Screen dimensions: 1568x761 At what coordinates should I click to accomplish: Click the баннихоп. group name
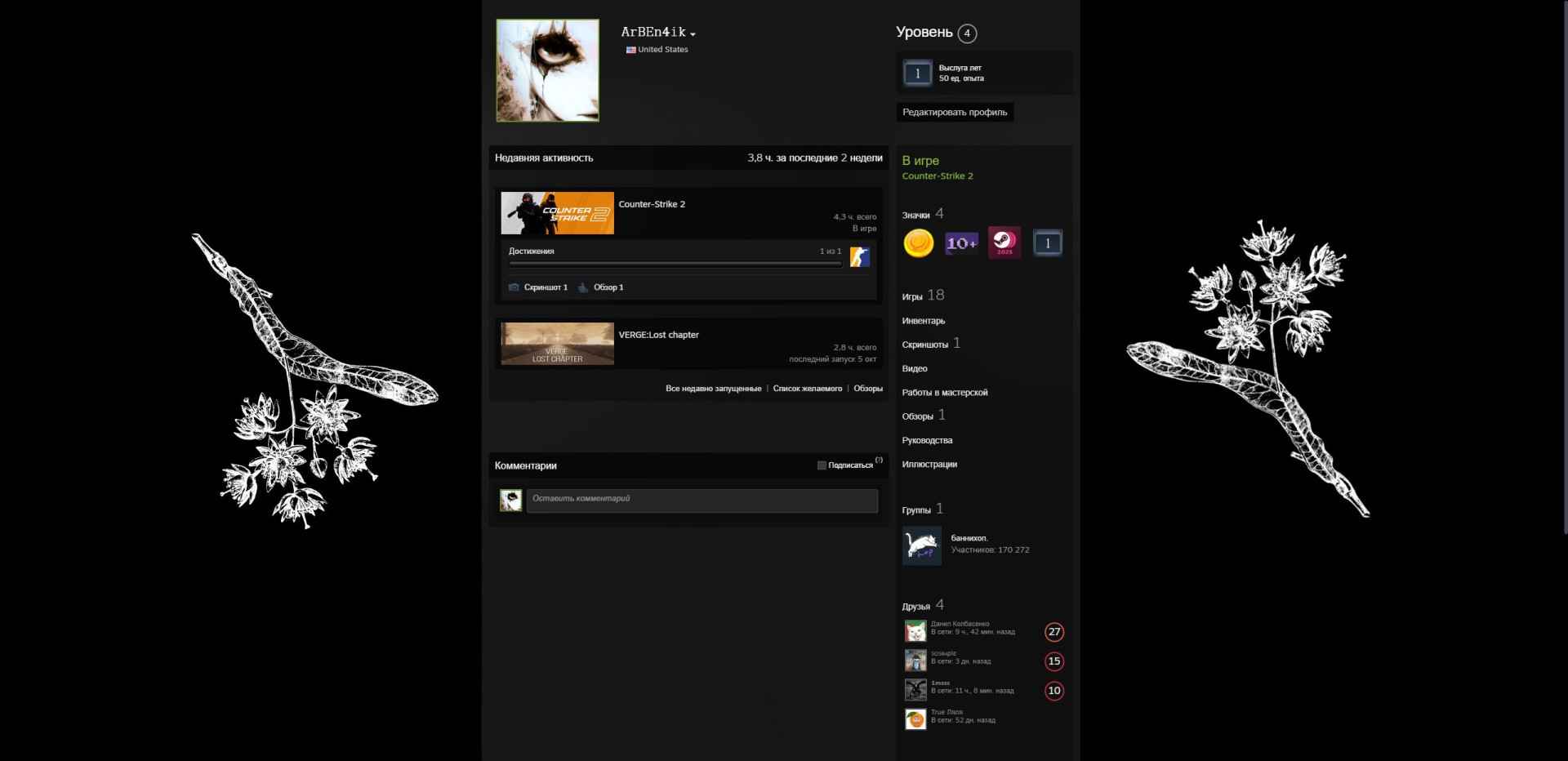pyautogui.click(x=969, y=538)
